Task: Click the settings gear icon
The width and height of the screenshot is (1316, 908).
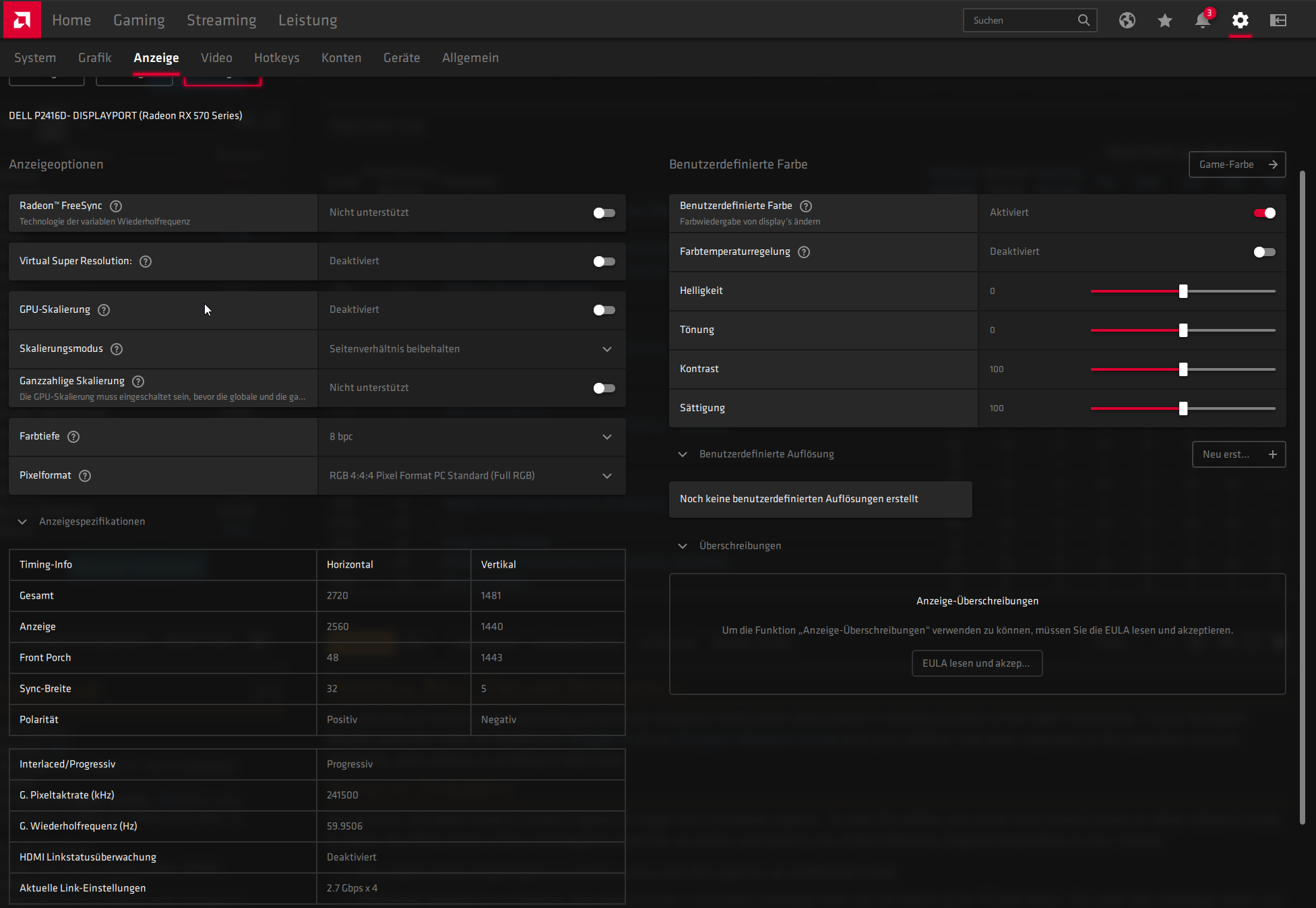Action: click(1240, 20)
